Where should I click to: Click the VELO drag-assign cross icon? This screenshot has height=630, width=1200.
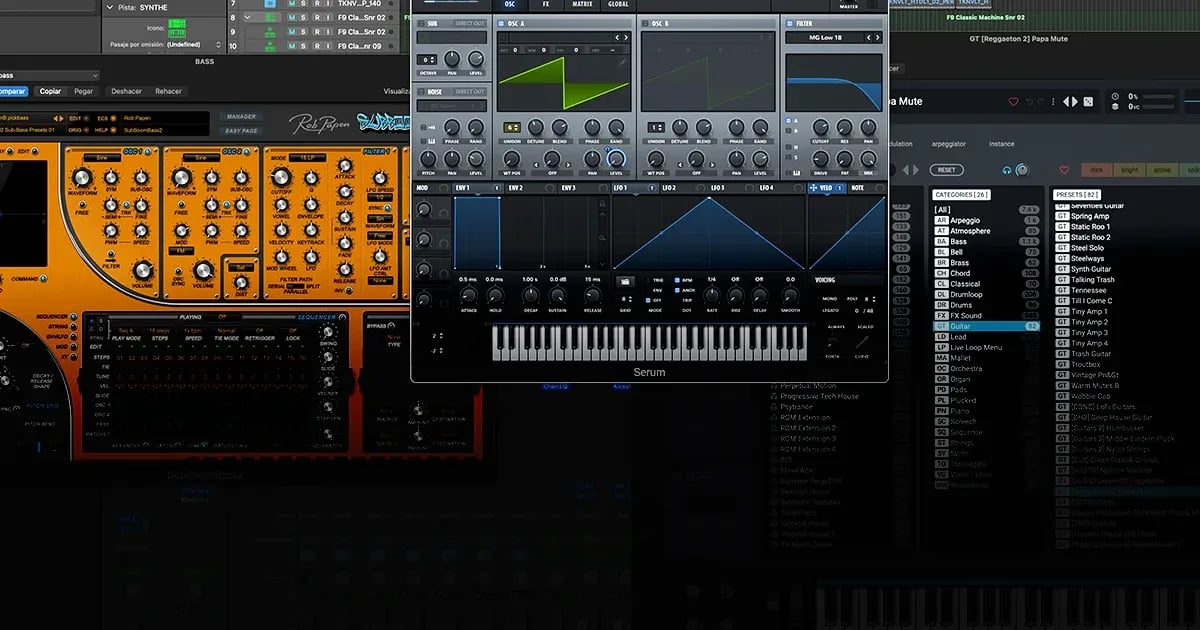[x=813, y=188]
